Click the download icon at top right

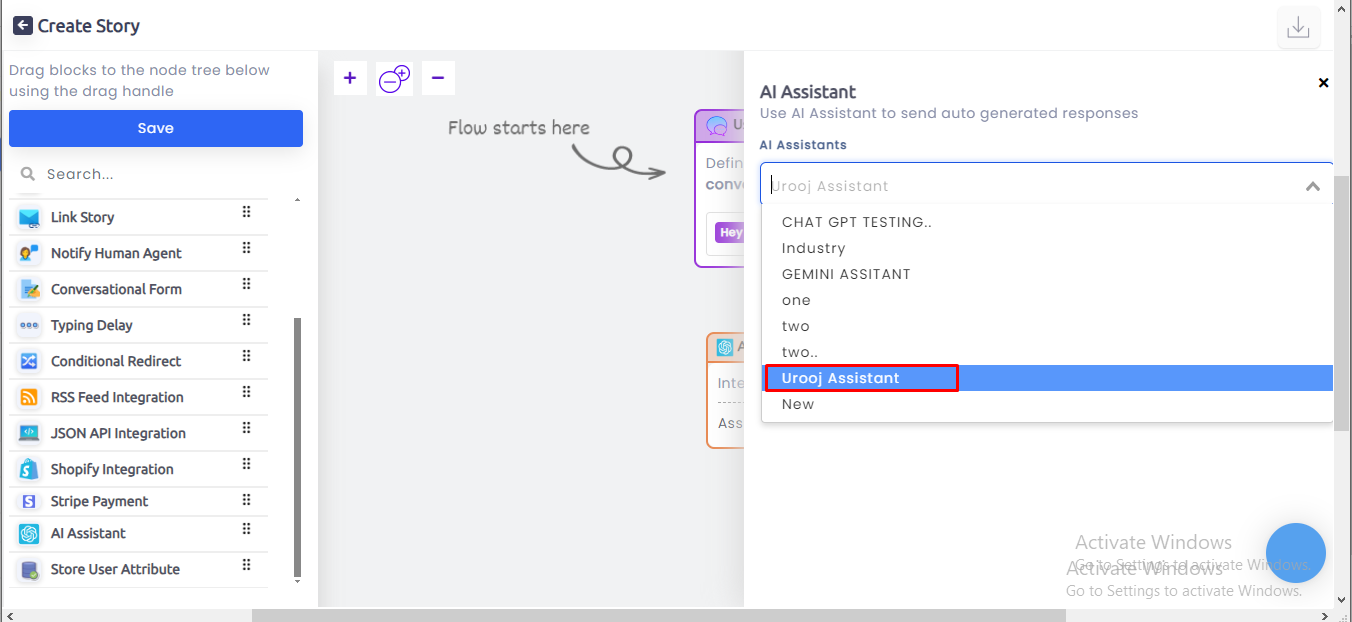click(1298, 27)
